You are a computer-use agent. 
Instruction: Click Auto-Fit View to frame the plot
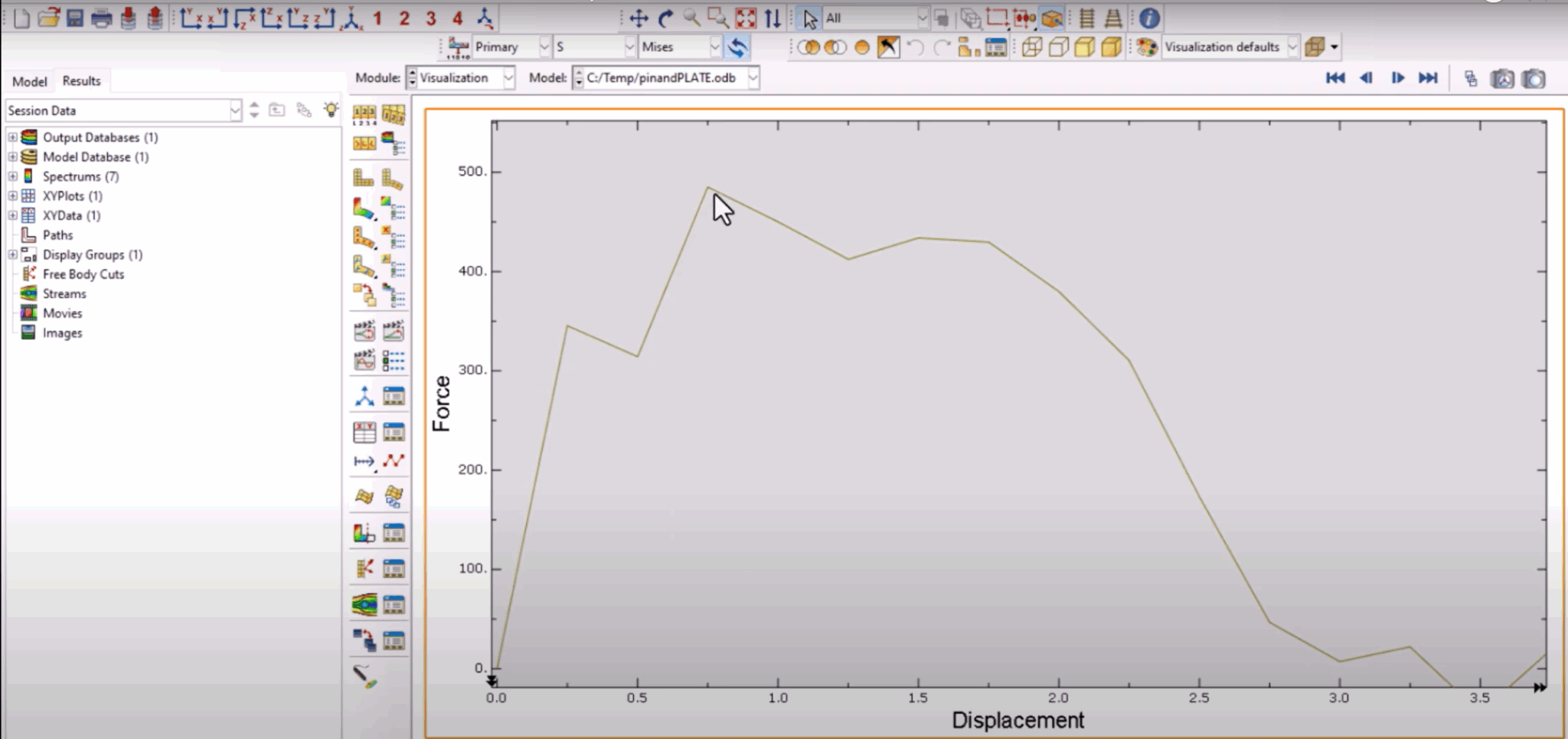pos(744,18)
